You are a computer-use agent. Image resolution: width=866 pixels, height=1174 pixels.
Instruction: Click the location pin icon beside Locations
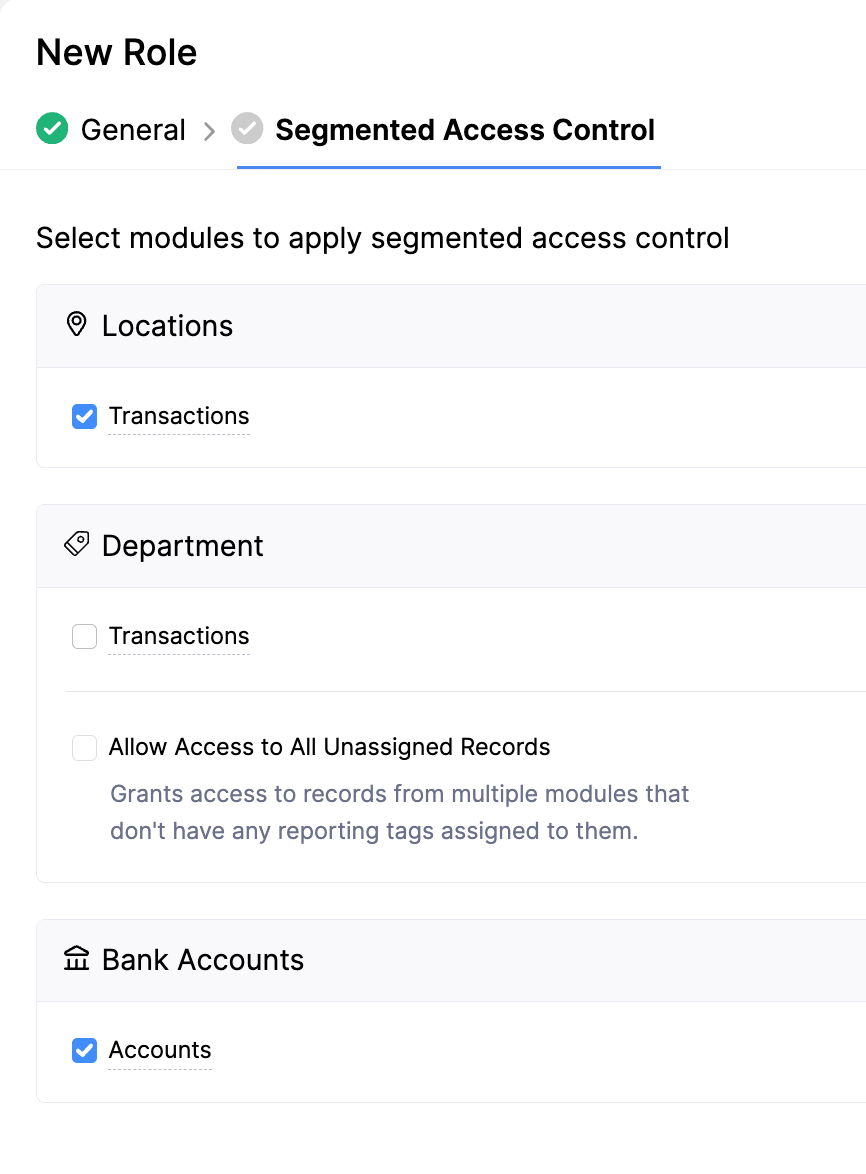coord(76,325)
